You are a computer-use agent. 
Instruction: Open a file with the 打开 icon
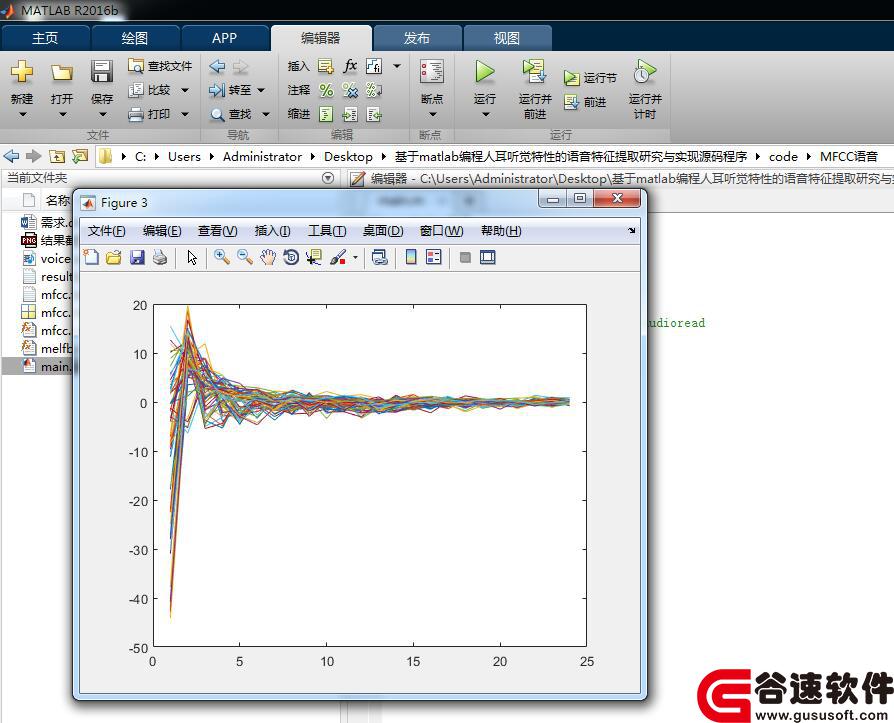coord(62,72)
